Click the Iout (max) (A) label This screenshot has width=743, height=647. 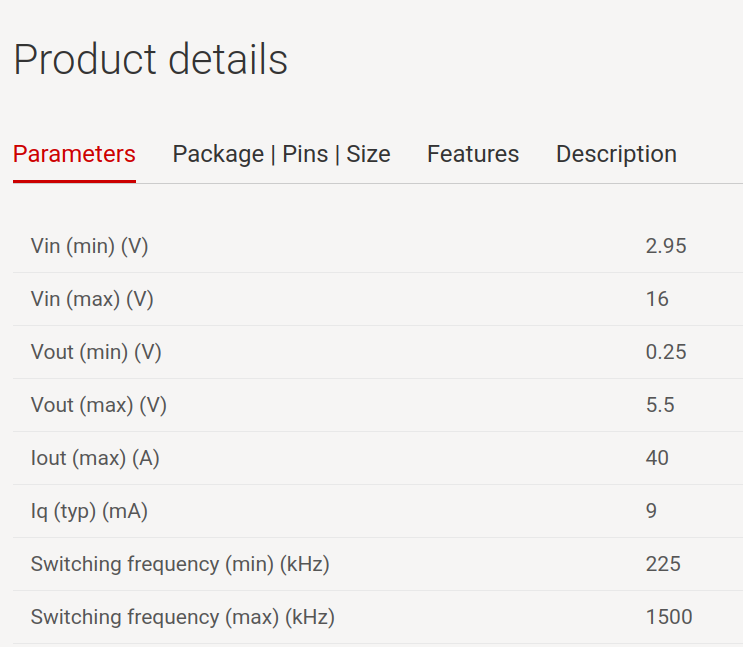click(x=95, y=458)
